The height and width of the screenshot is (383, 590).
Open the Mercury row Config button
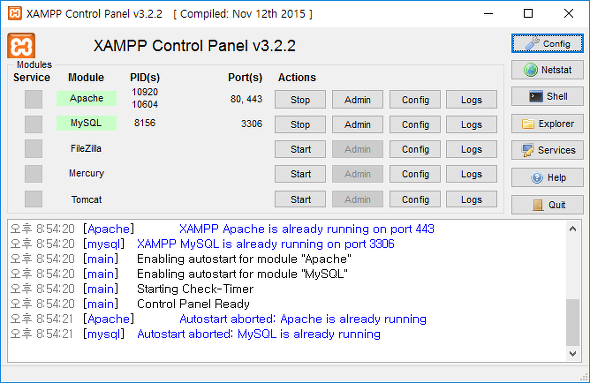coord(415,174)
